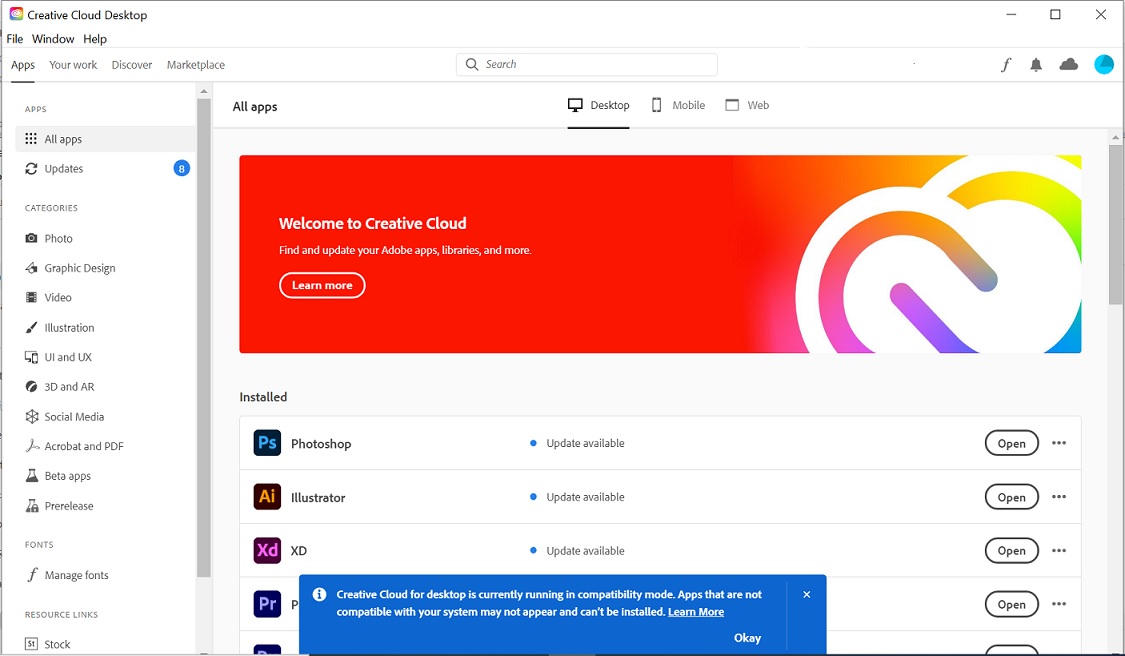Click Photoshop Update available status
The width and height of the screenshot is (1125, 656).
pyautogui.click(x=578, y=443)
